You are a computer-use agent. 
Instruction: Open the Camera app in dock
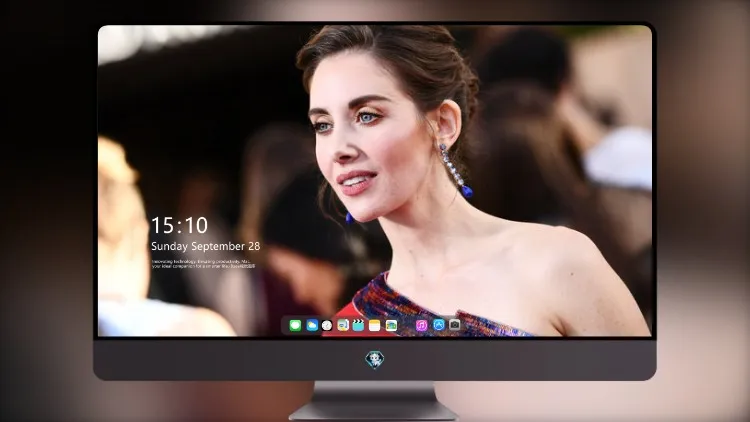455,325
